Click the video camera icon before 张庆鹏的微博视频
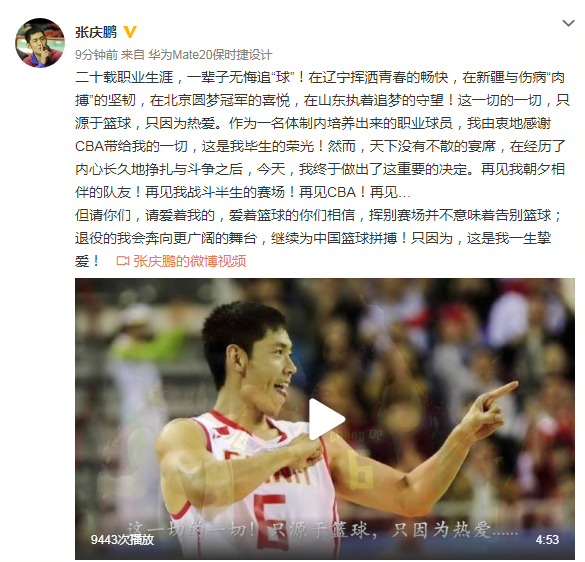The image size is (585, 562). (x=123, y=261)
